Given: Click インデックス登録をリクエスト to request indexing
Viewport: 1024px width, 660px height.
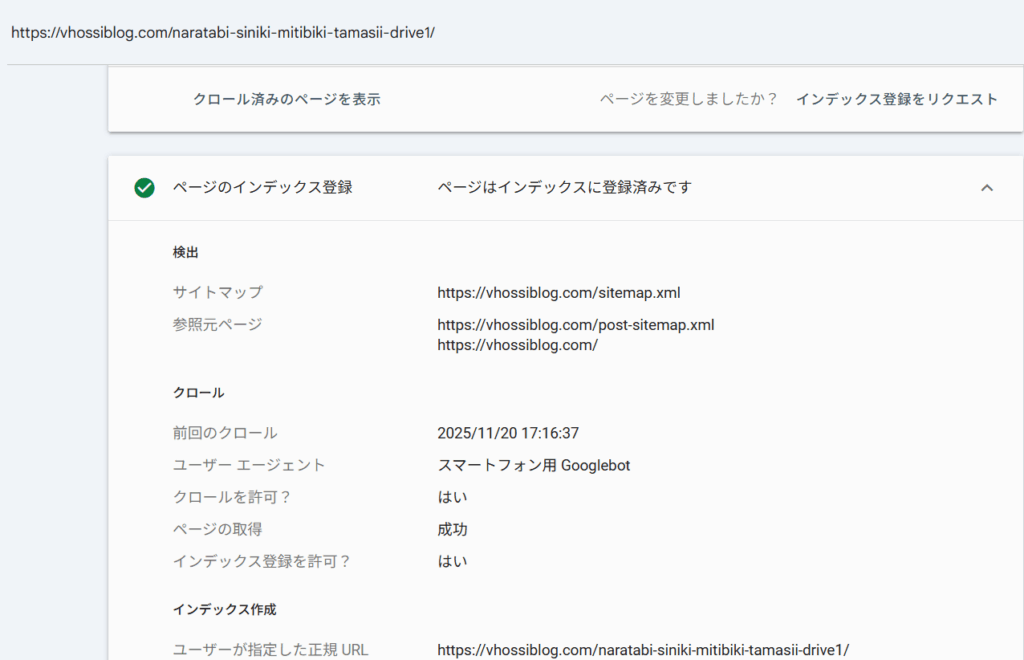Looking at the screenshot, I should (896, 99).
